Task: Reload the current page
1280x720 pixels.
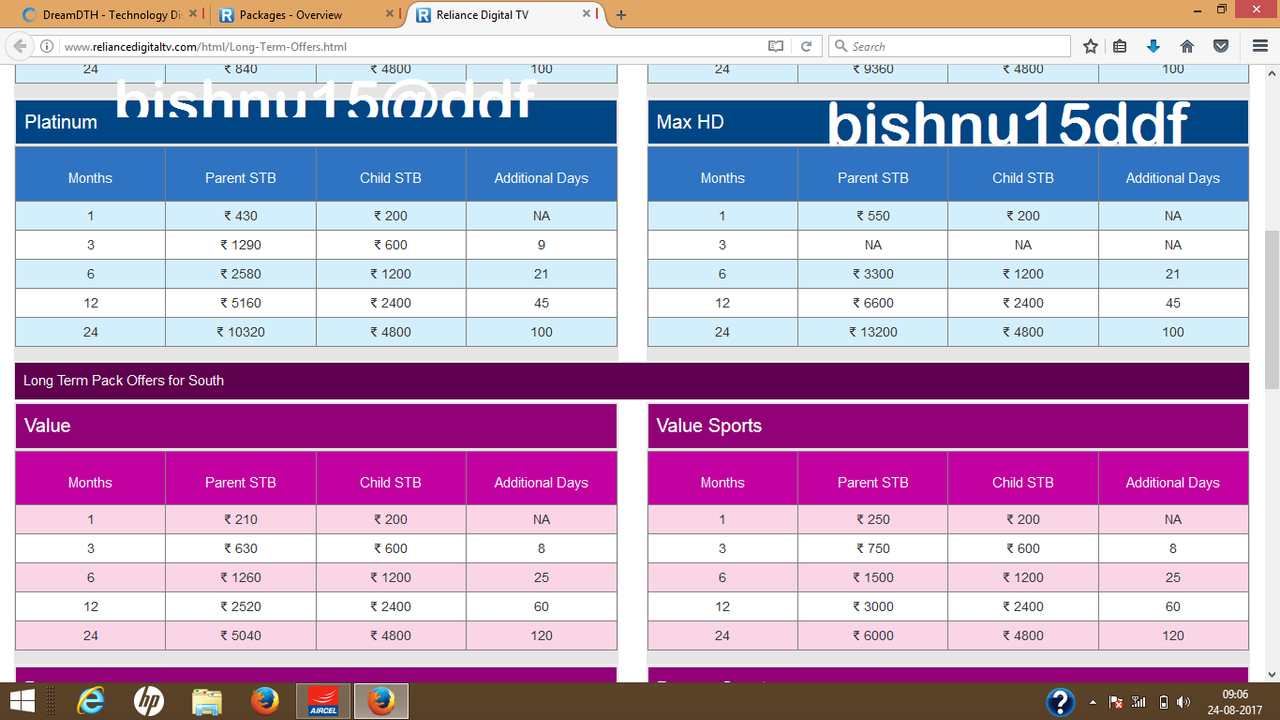Action: click(805, 47)
